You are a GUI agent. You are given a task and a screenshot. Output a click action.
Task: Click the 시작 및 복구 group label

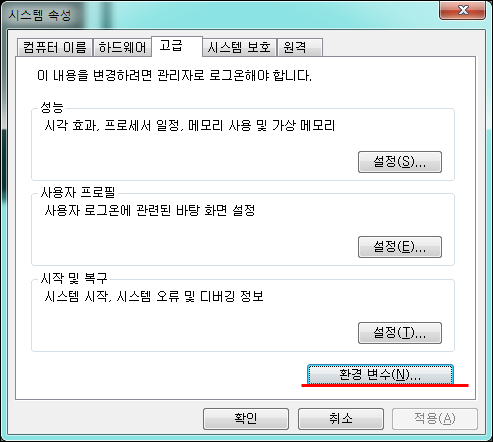tap(74, 278)
